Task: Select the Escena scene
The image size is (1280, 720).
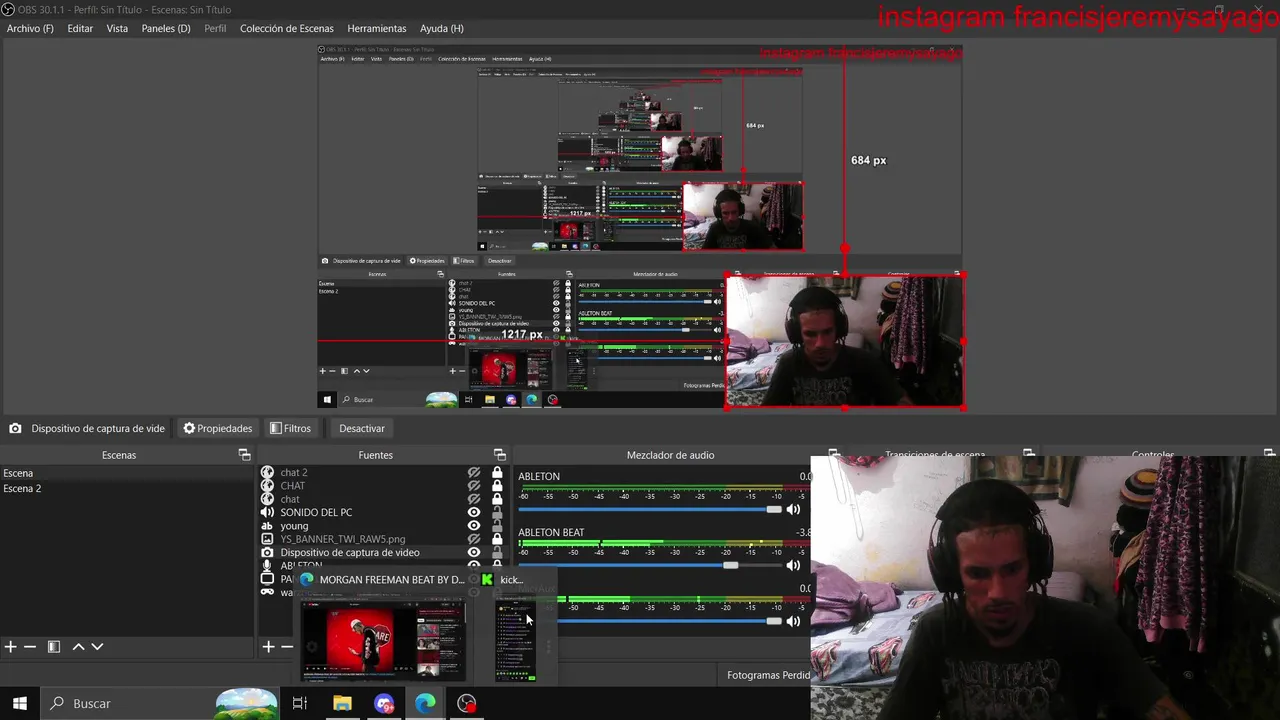Action: (x=128, y=473)
